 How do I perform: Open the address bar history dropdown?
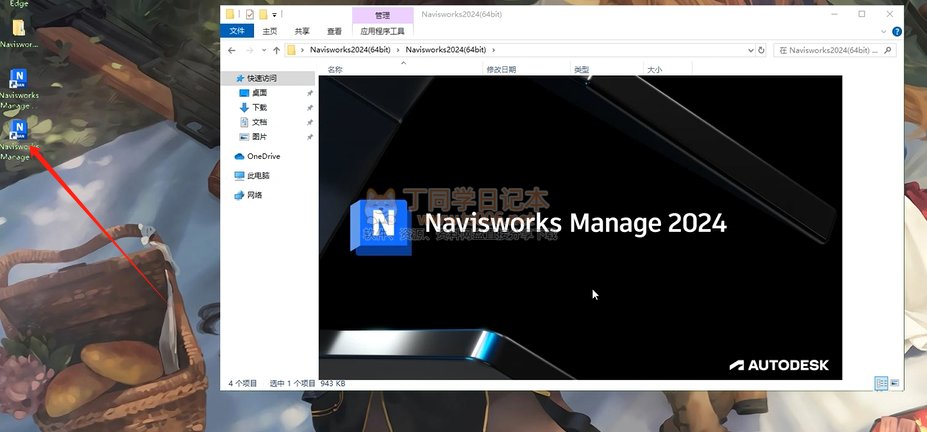(748, 49)
